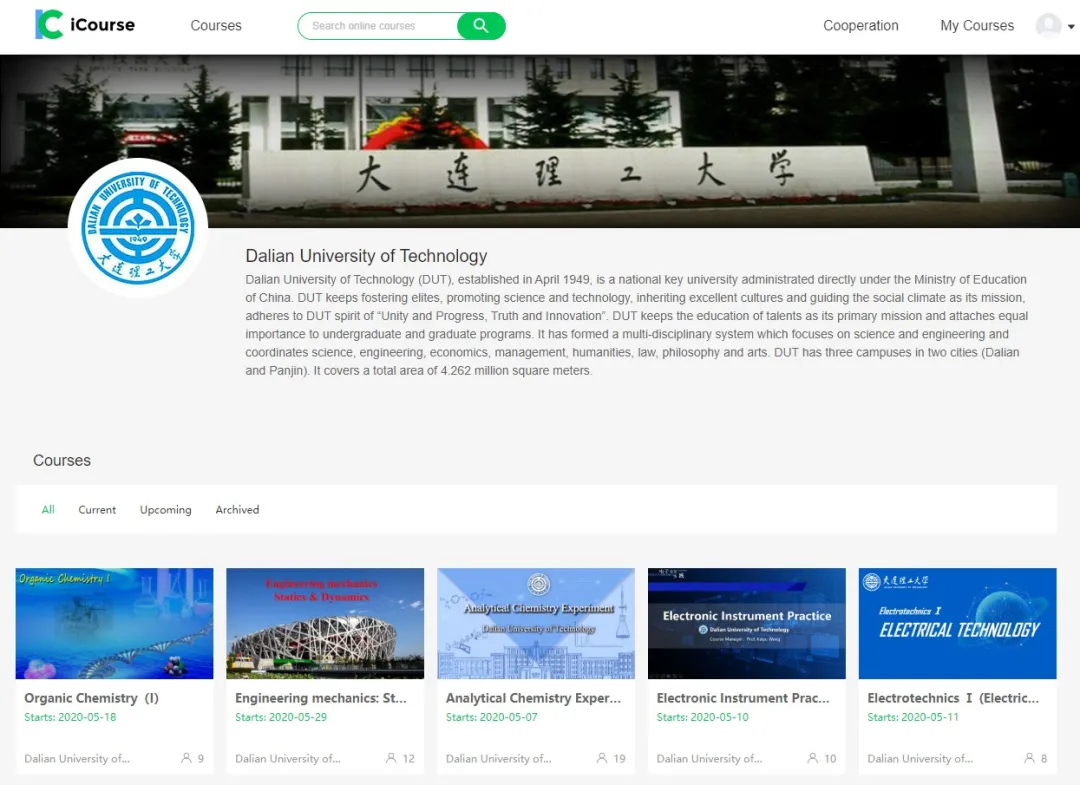This screenshot has width=1080, height=785.
Task: View the Archived courses tab
Action: click(237, 510)
